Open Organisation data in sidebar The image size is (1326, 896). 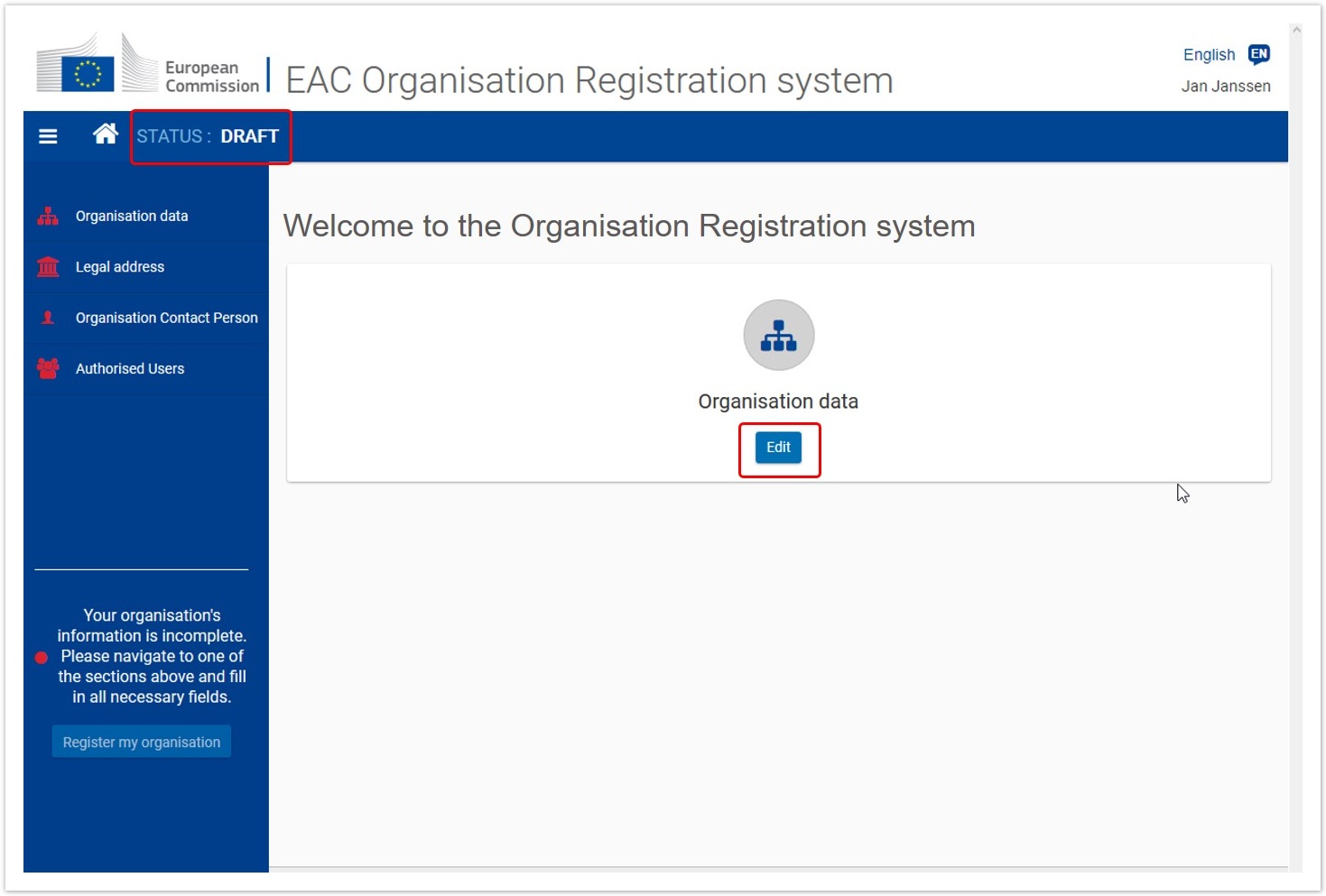132,217
